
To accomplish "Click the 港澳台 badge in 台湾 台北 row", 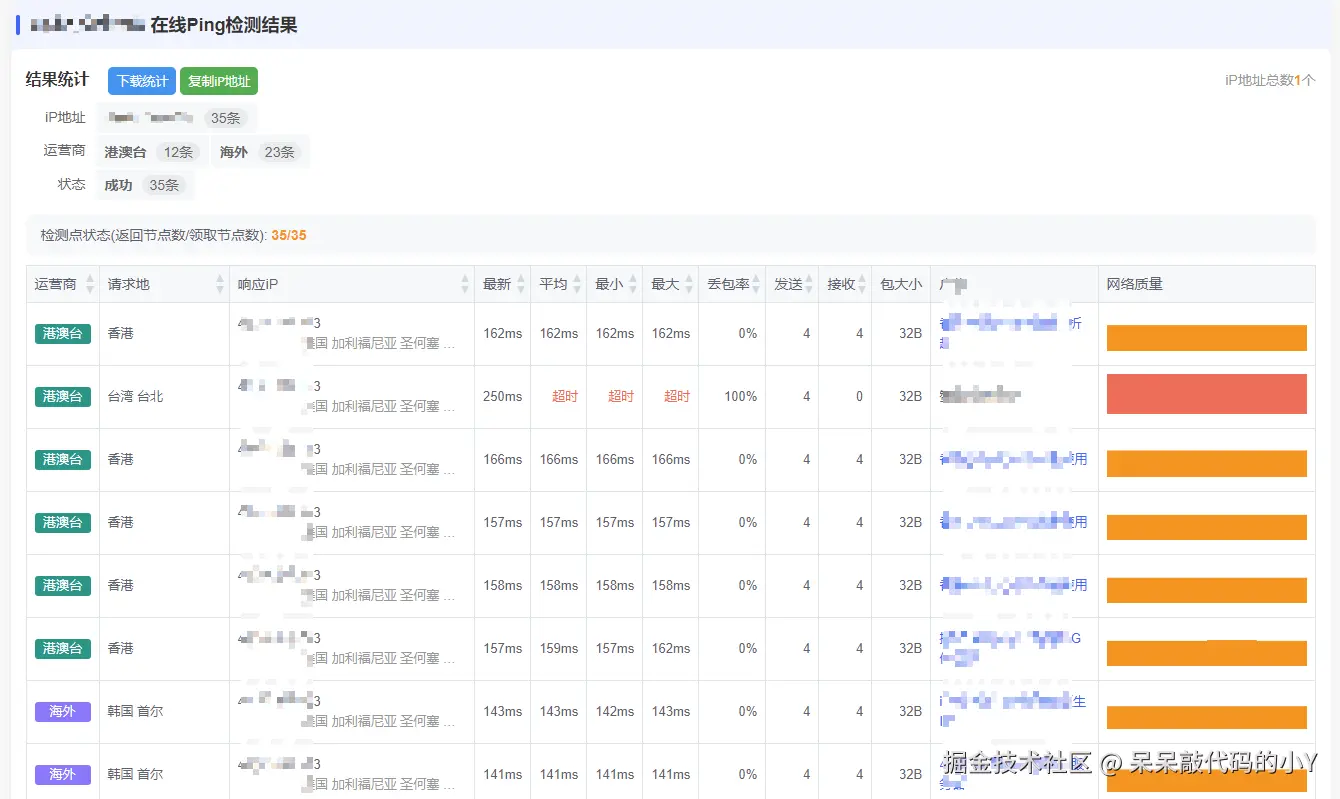I will 62,396.
